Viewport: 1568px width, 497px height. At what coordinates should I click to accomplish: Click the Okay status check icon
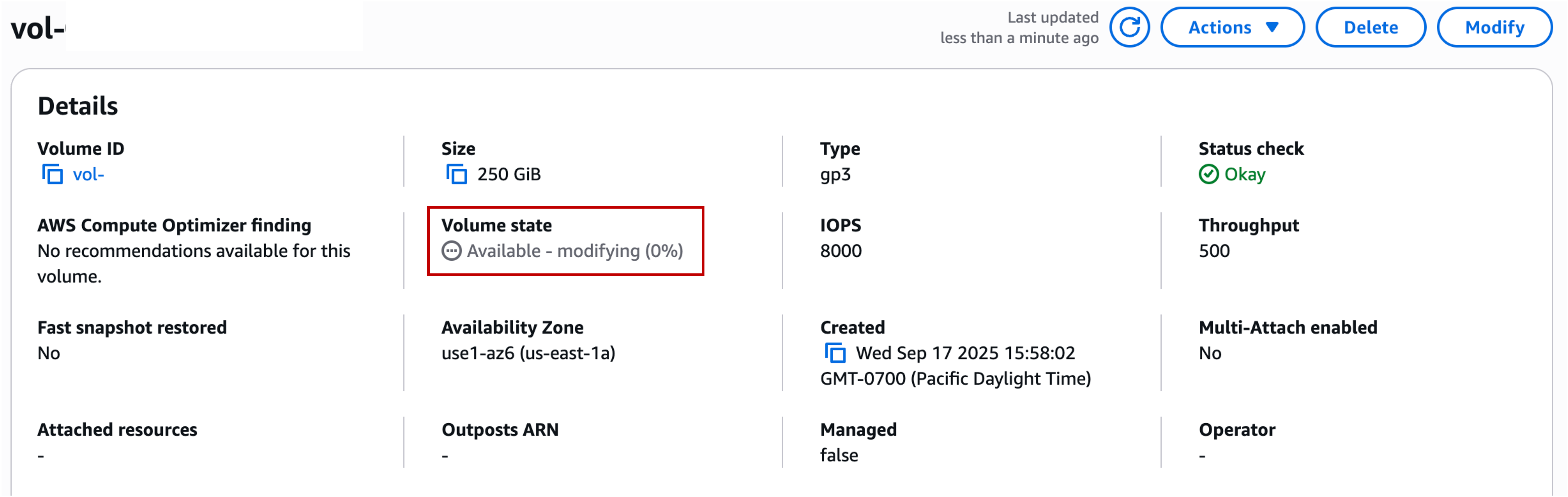tap(1208, 175)
